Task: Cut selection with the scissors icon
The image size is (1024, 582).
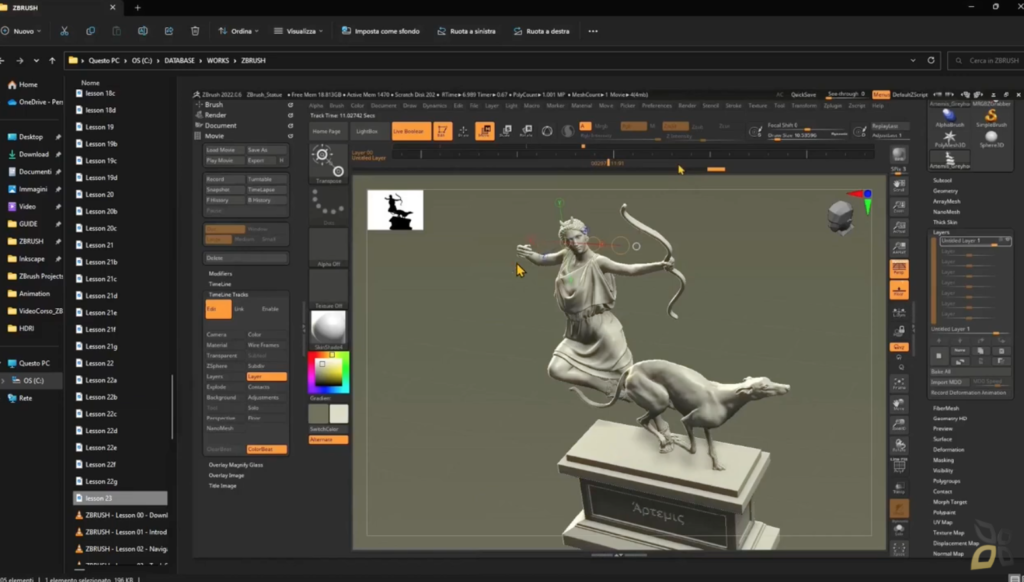Action: click(x=64, y=31)
